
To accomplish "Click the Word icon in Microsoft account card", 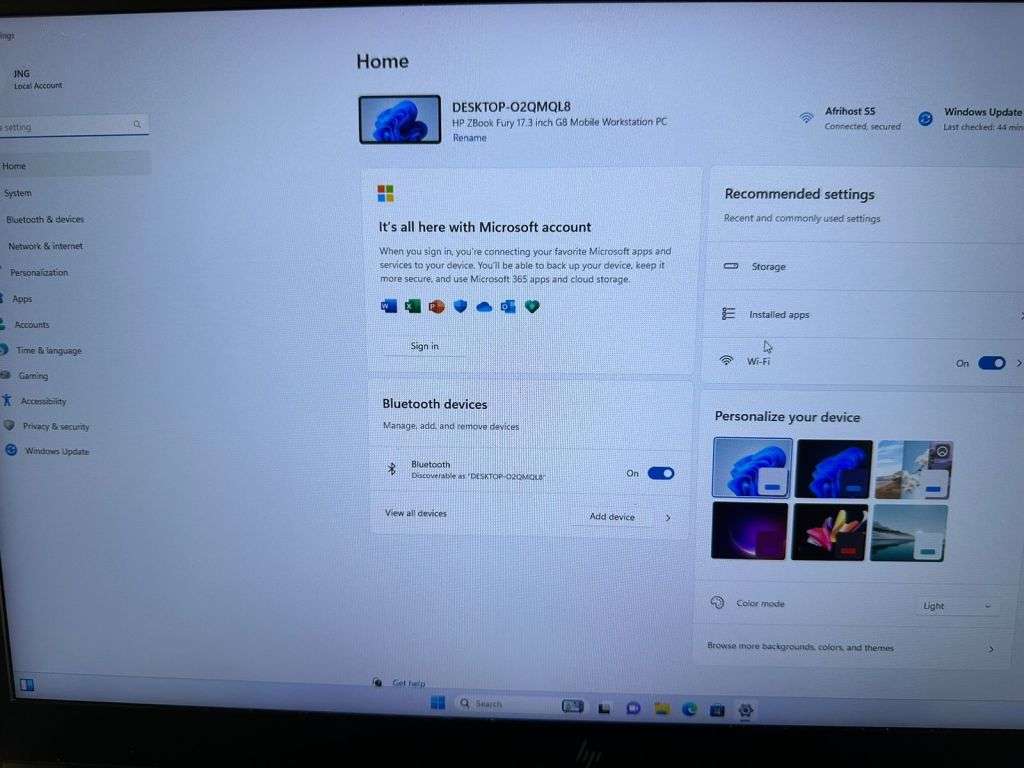I will pos(389,306).
